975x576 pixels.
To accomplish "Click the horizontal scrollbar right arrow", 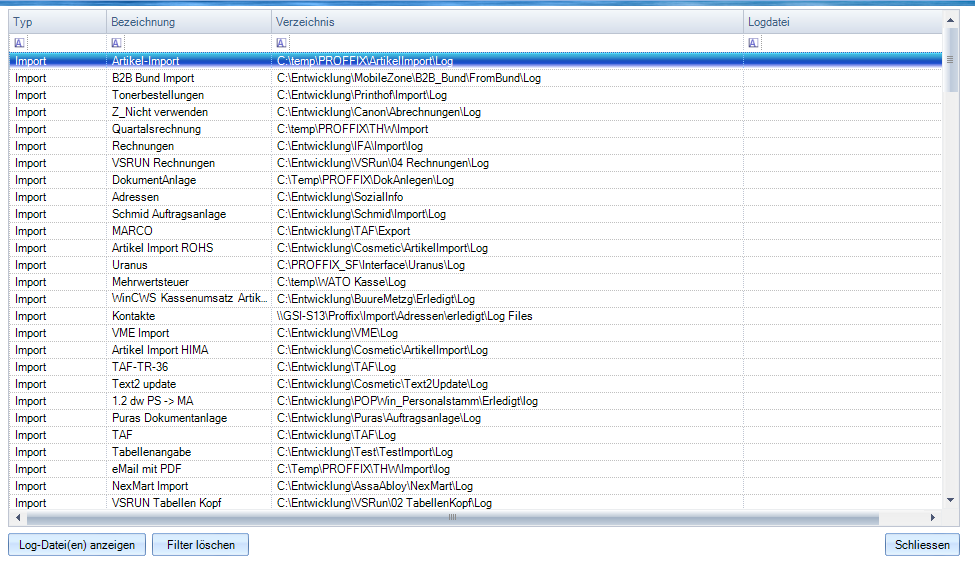I will (932, 518).
